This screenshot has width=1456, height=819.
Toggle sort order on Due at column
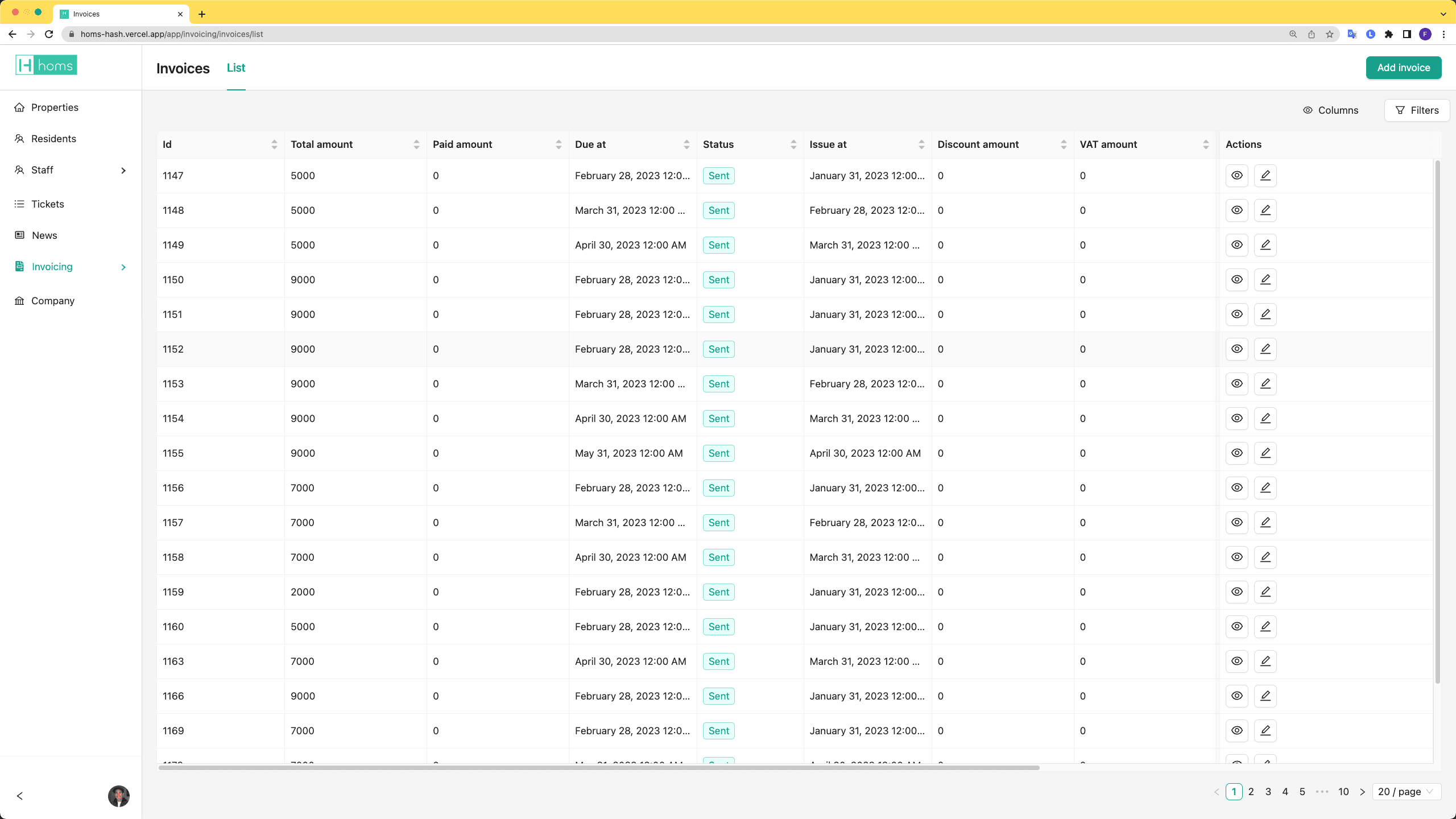[686, 144]
